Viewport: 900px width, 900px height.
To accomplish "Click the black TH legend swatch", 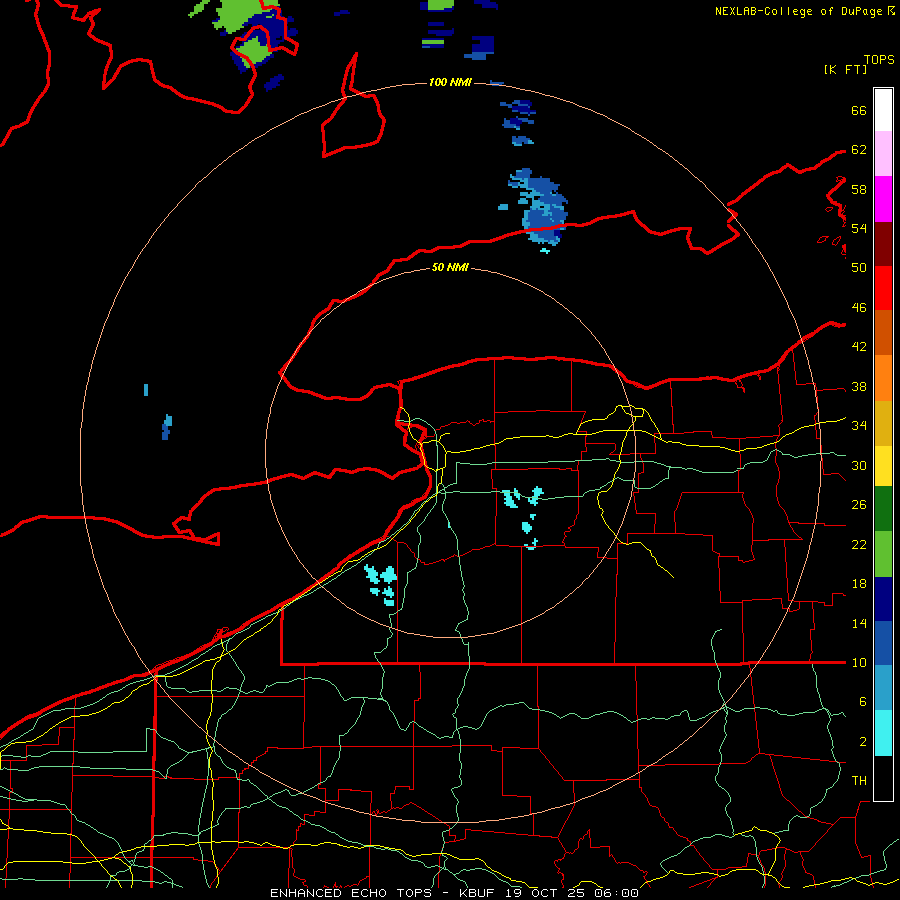I will coord(883,778).
